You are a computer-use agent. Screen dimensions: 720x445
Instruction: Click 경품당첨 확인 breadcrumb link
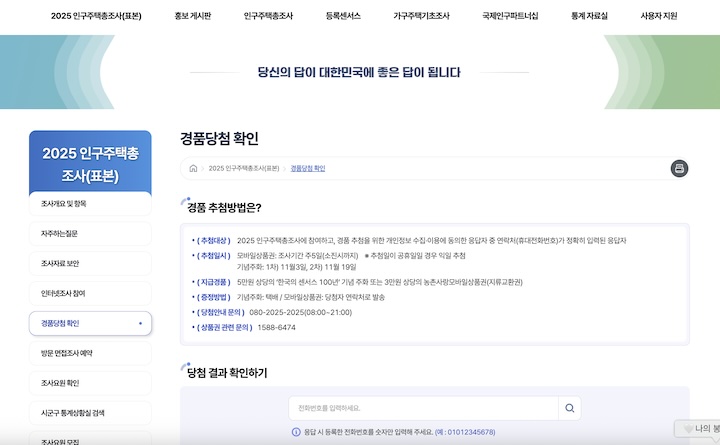308,169
